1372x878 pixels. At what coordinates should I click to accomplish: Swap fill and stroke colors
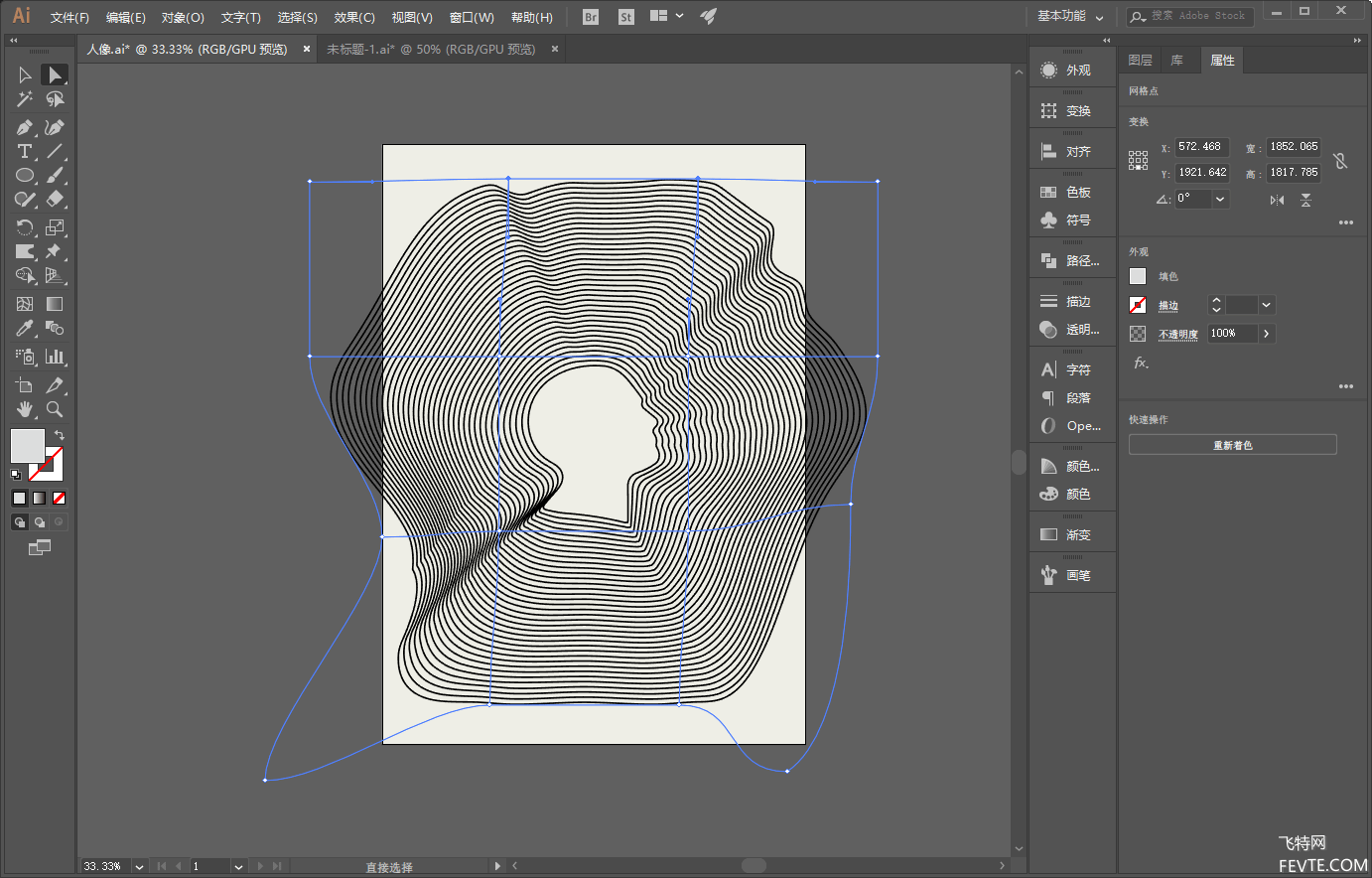pos(60,435)
